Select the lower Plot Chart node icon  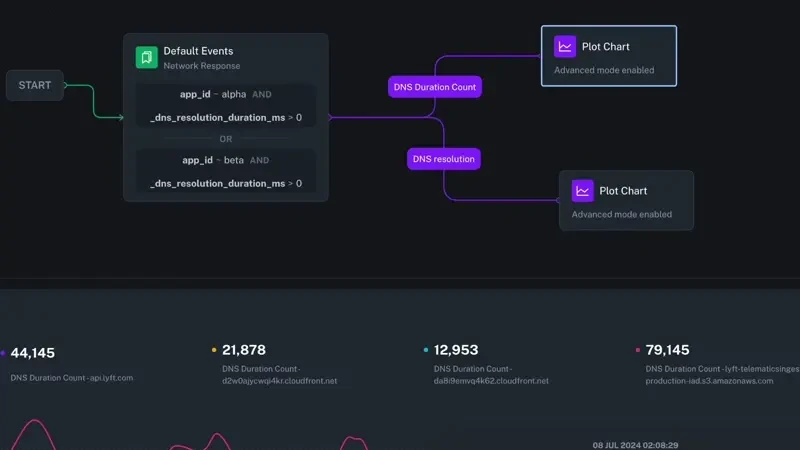582,191
